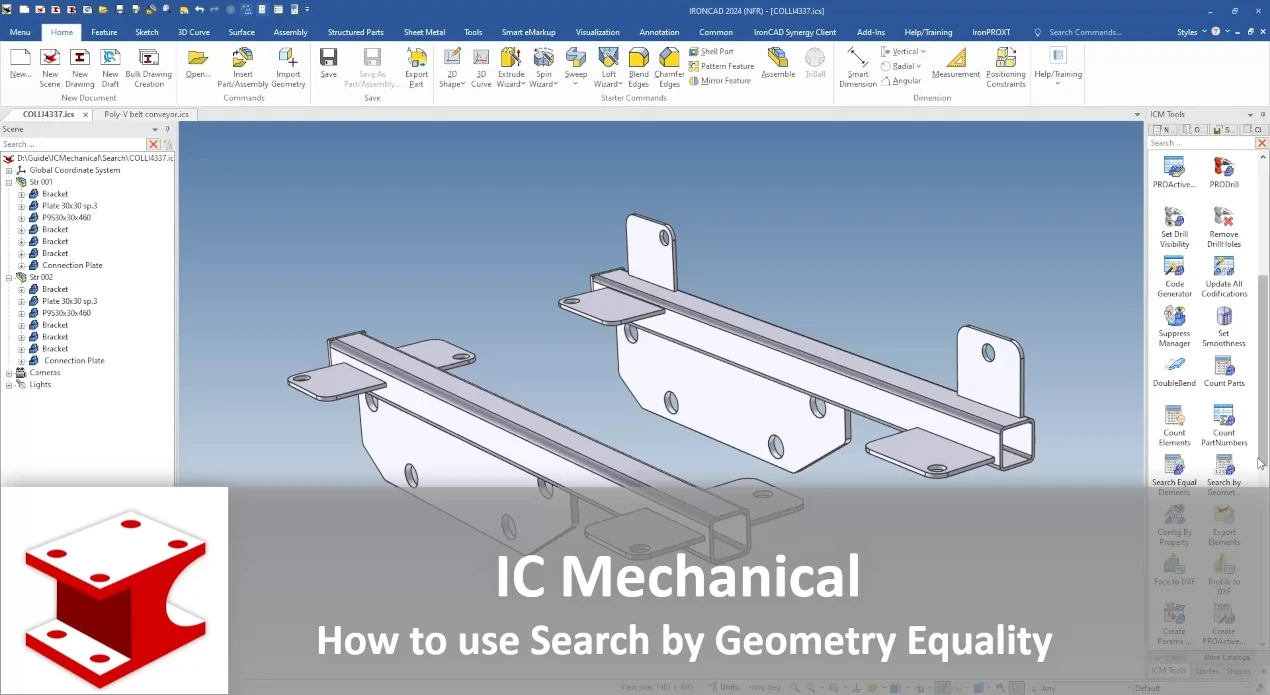The height and width of the screenshot is (695, 1270).
Task: Click the Chamfer Edges tool
Action: pyautogui.click(x=669, y=67)
